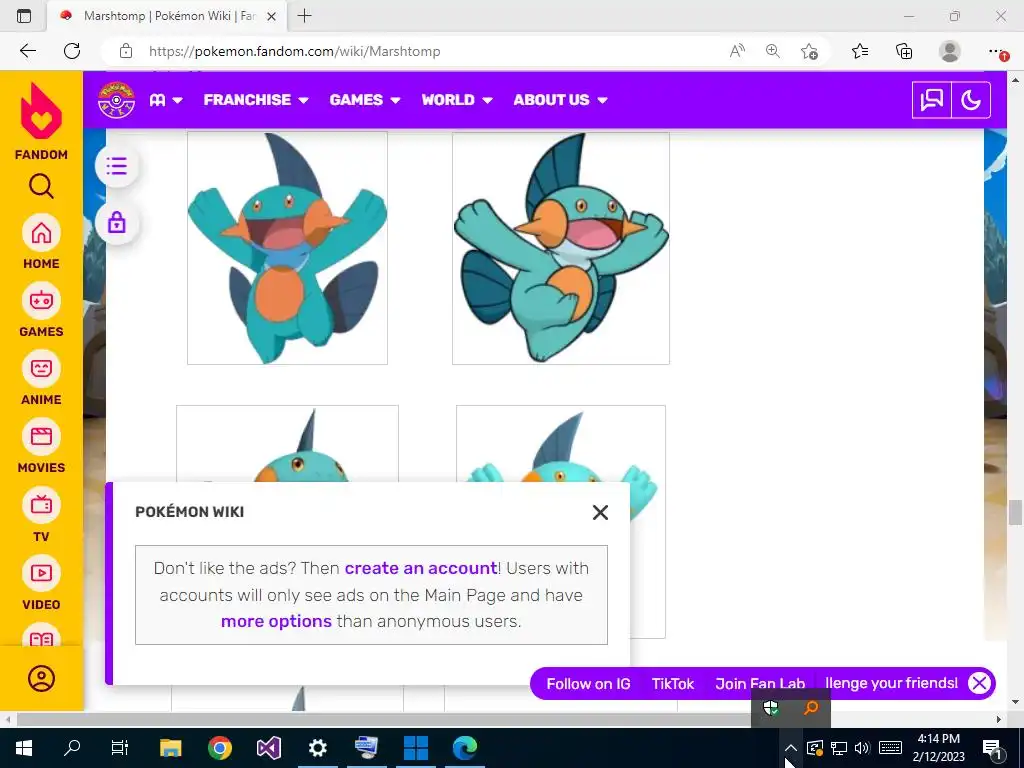This screenshot has width=1024, height=768.
Task: Open the third Marshtomp image with single fin
Action: [287, 444]
